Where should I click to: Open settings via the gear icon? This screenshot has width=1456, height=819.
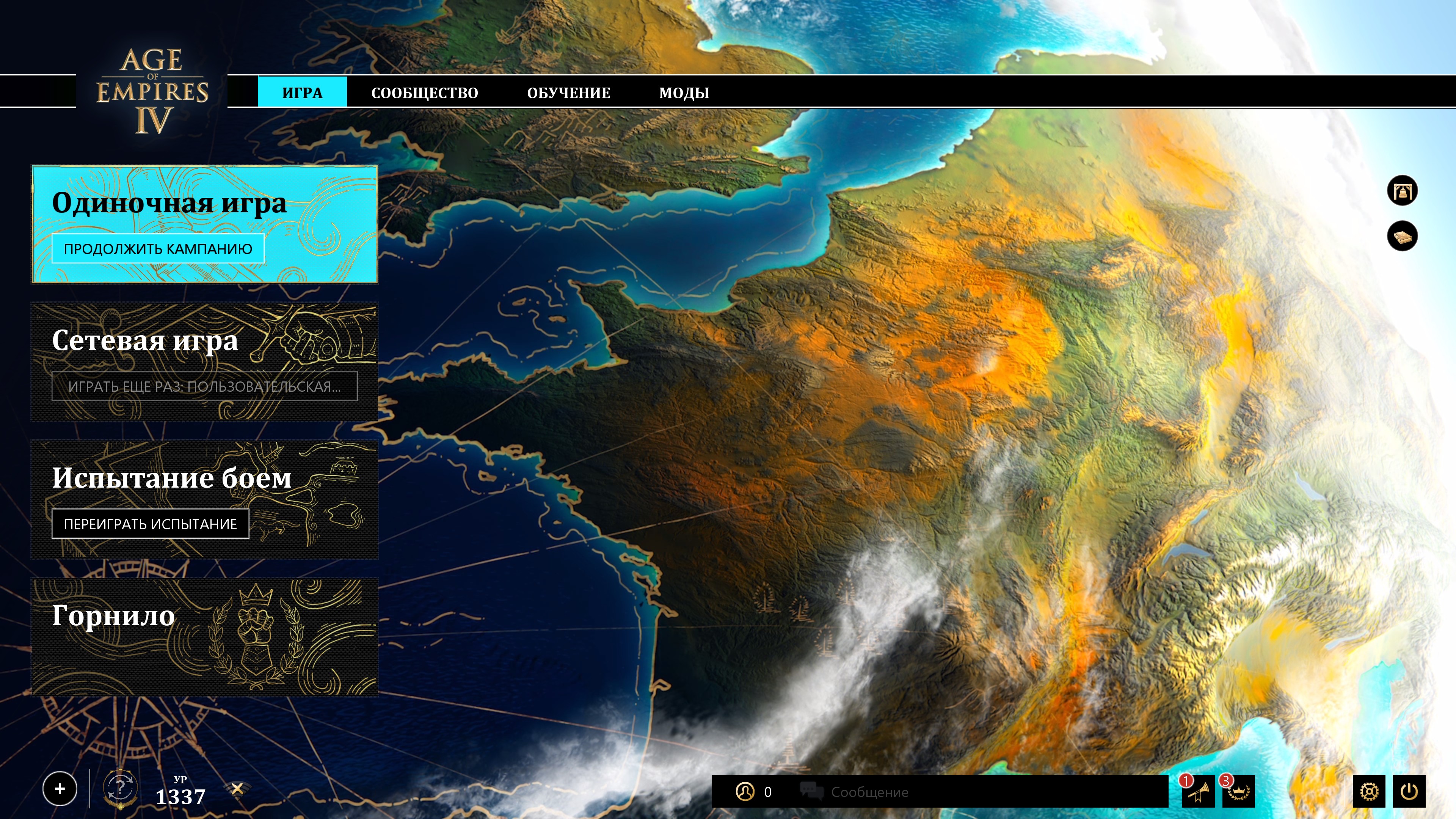(x=1368, y=791)
